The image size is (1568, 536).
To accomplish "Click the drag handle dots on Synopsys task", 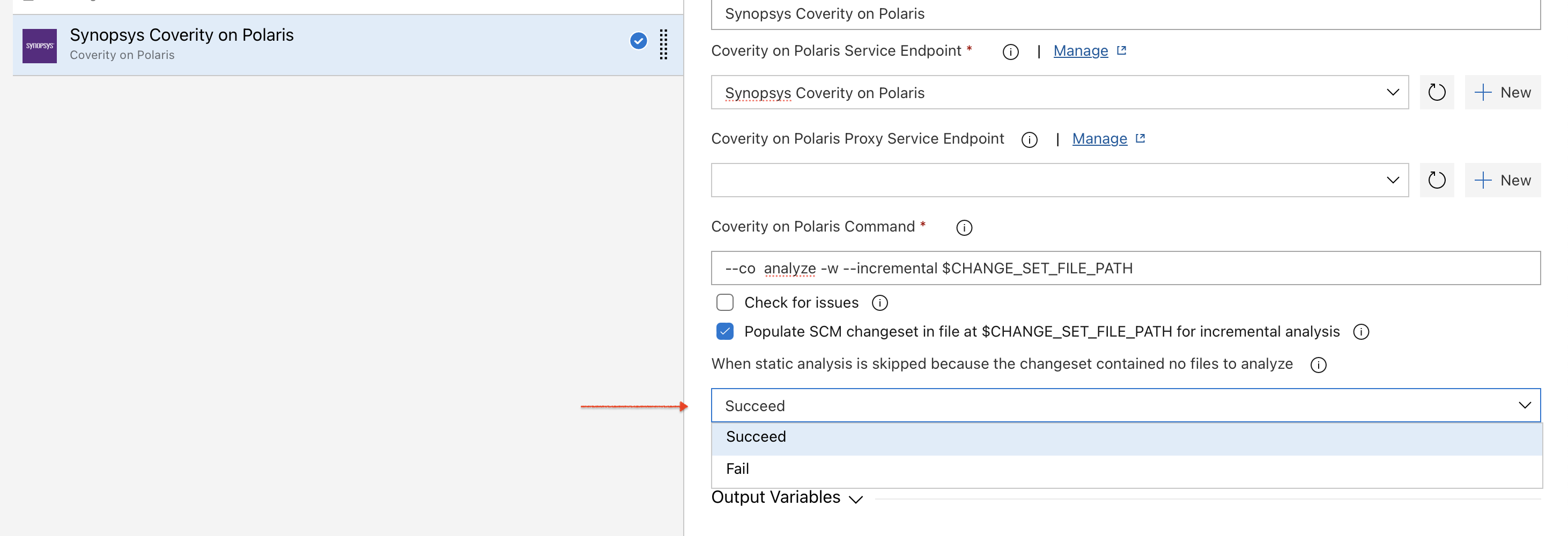I will [663, 44].
